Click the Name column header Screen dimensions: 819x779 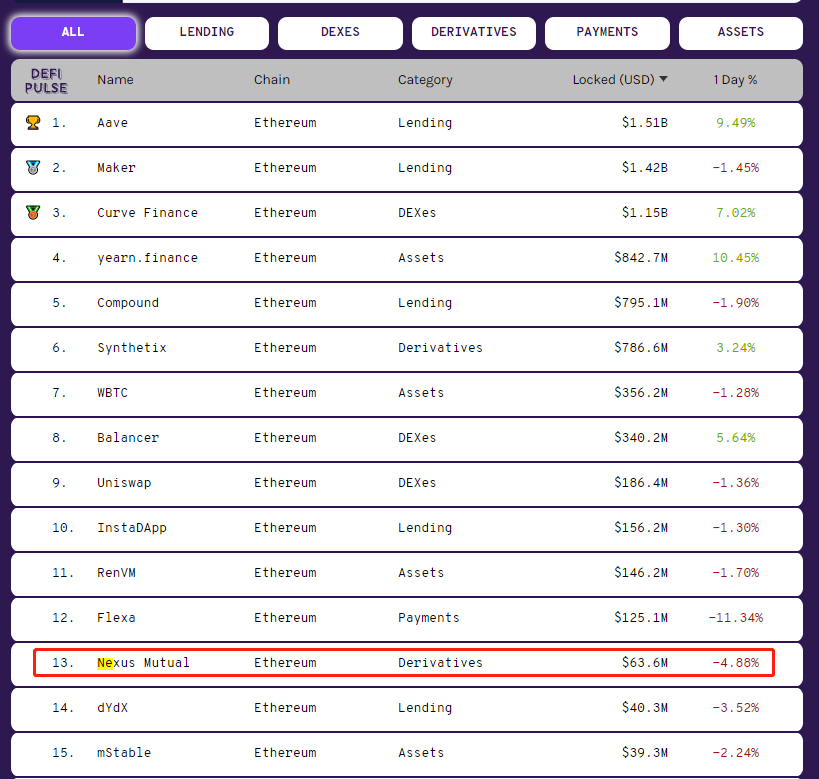tap(115, 80)
